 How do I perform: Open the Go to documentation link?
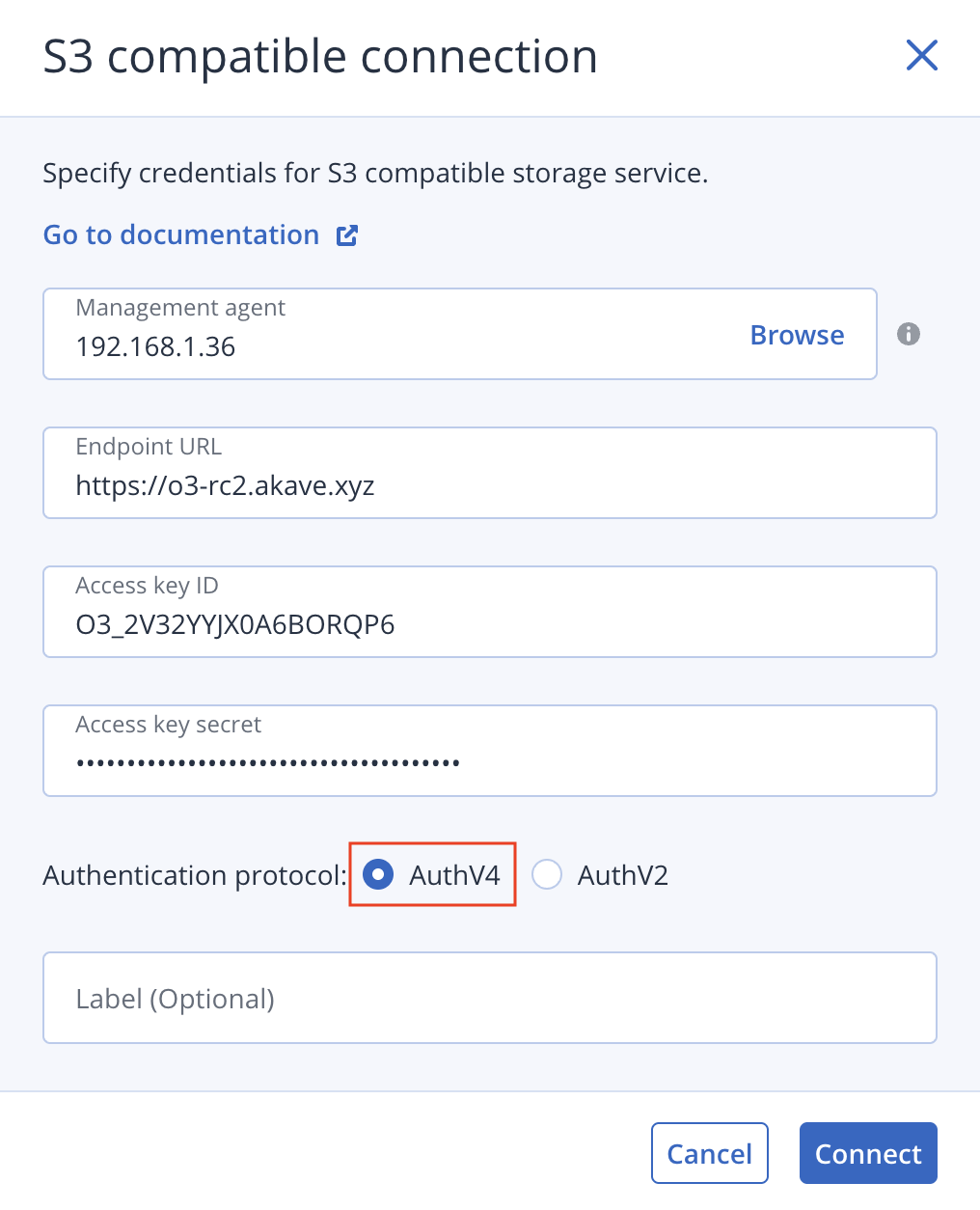pyautogui.click(x=180, y=234)
